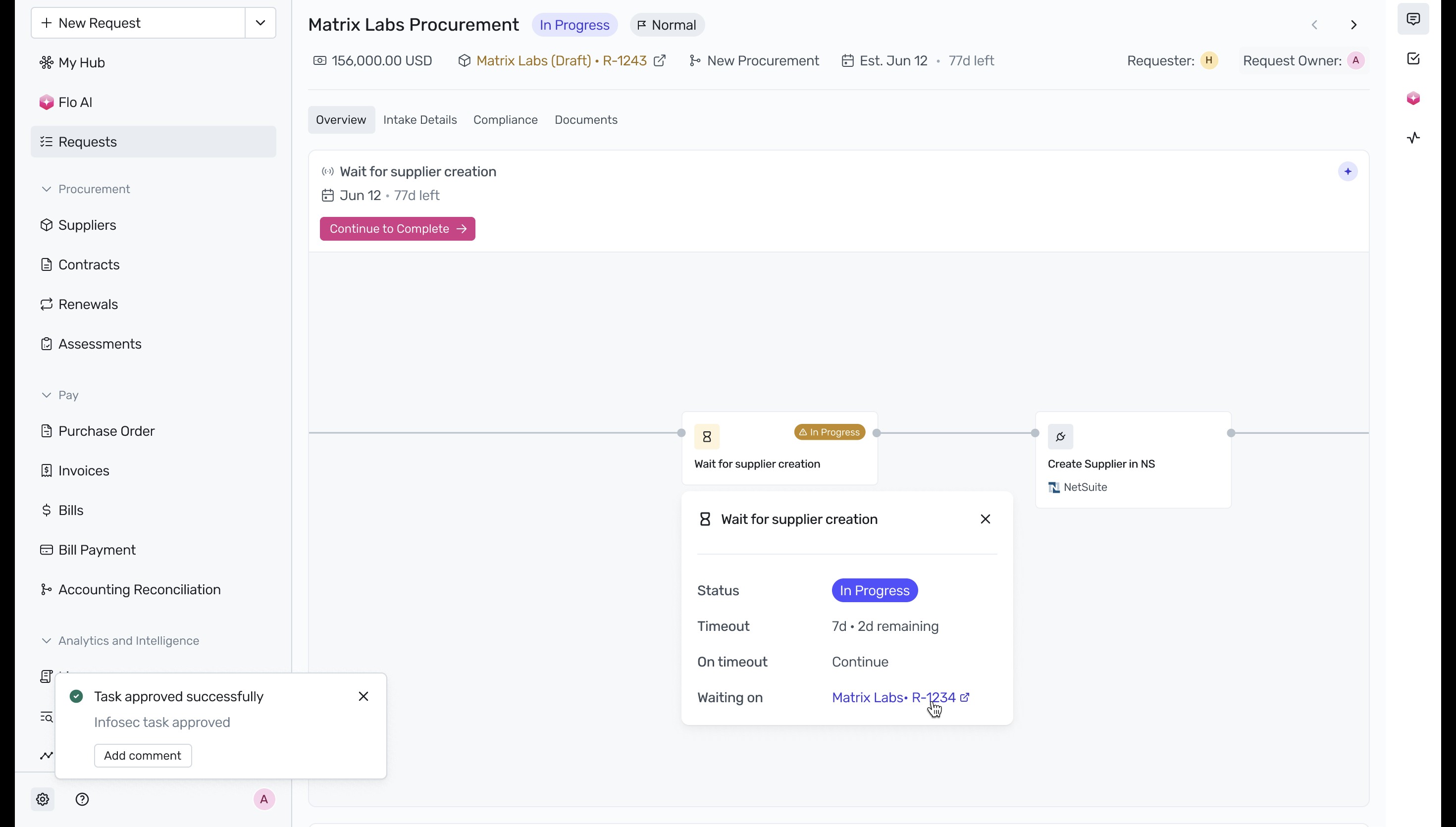The width and height of the screenshot is (1456, 827).
Task: Switch to the Intake Details tab
Action: click(x=419, y=120)
